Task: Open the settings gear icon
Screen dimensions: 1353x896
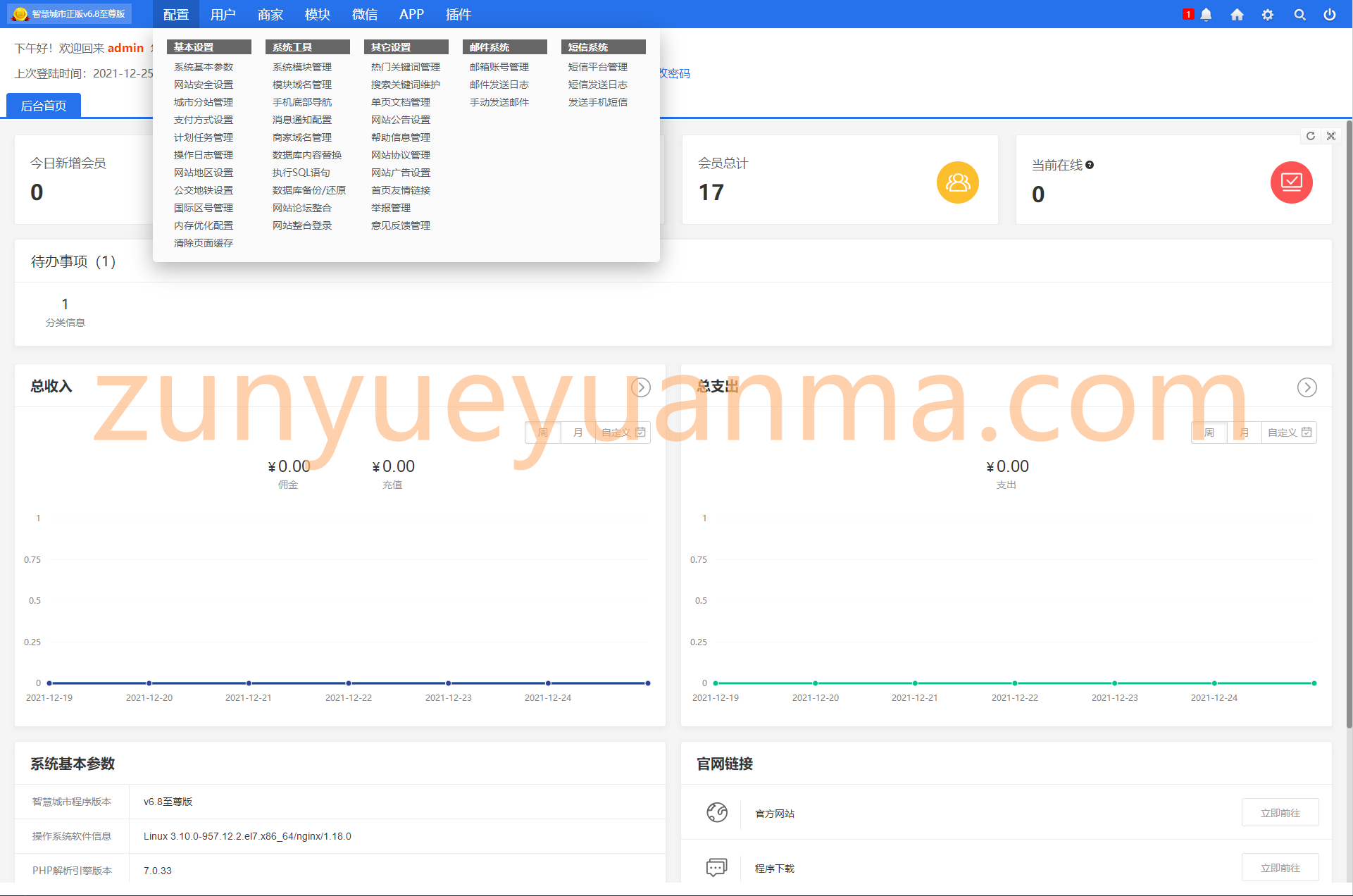Action: click(x=1268, y=15)
